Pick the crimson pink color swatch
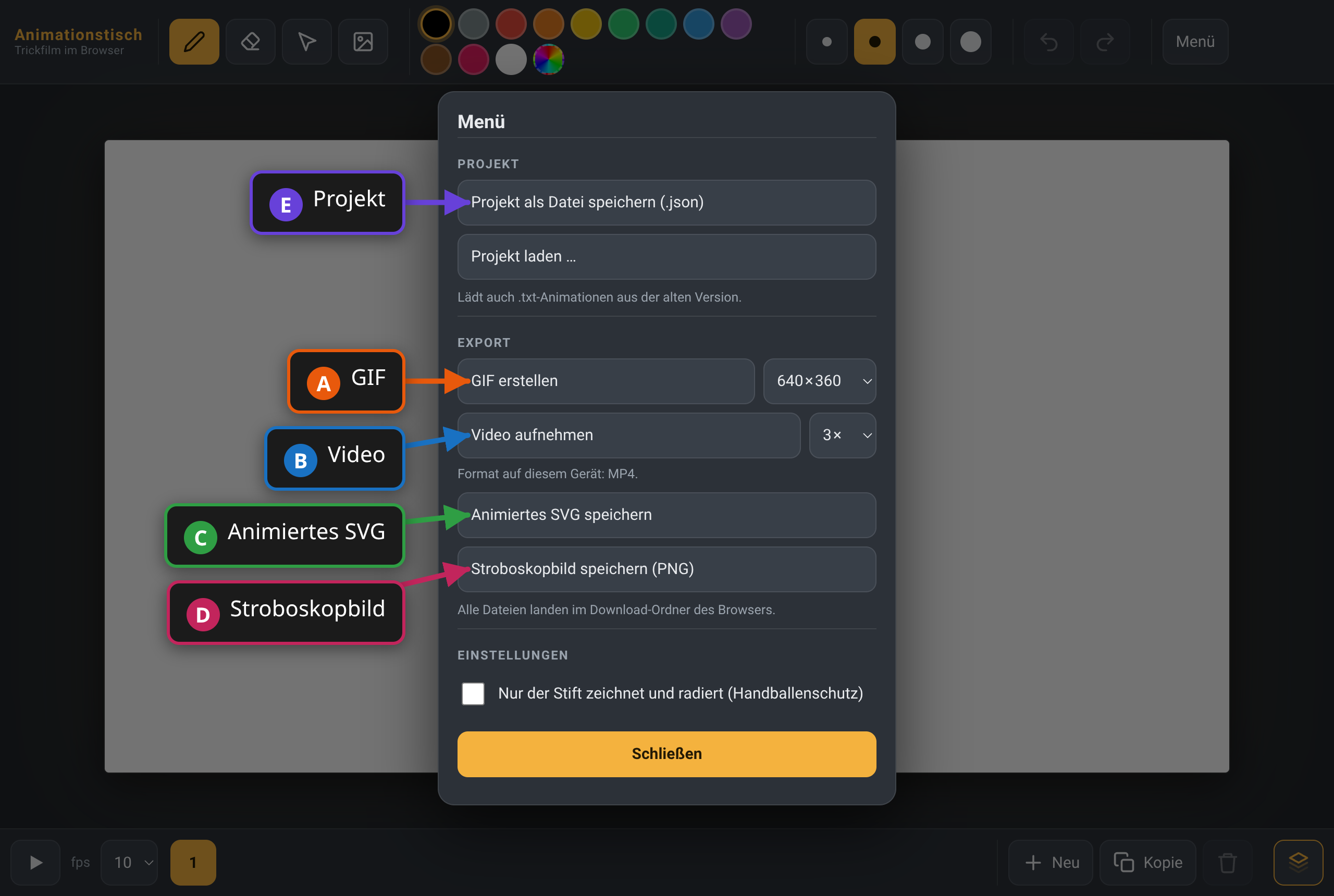 point(473,59)
